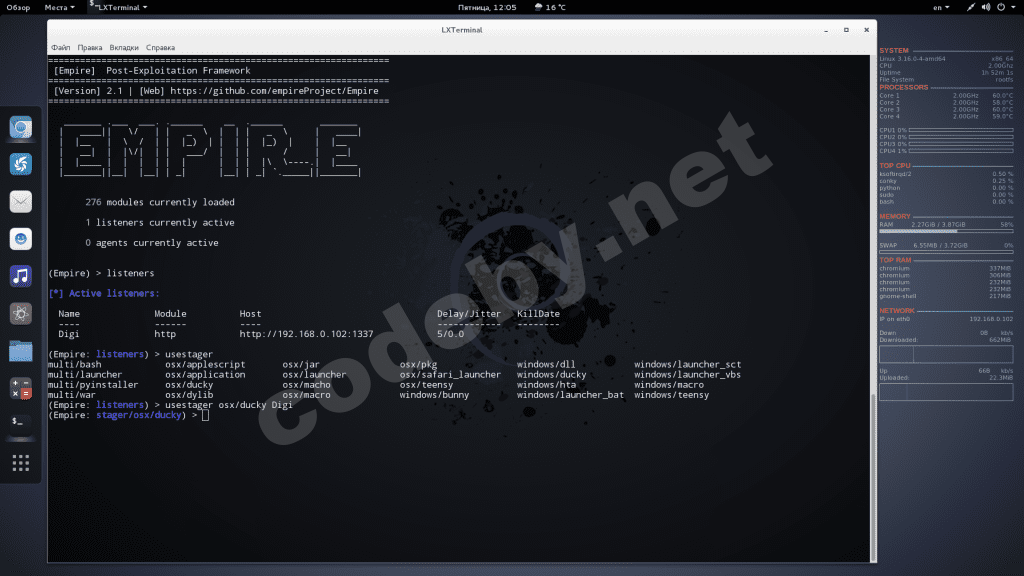1024x576 pixels.
Task: Click the LXTerminal vertical scrollbar thumb
Action: (x=873, y=477)
